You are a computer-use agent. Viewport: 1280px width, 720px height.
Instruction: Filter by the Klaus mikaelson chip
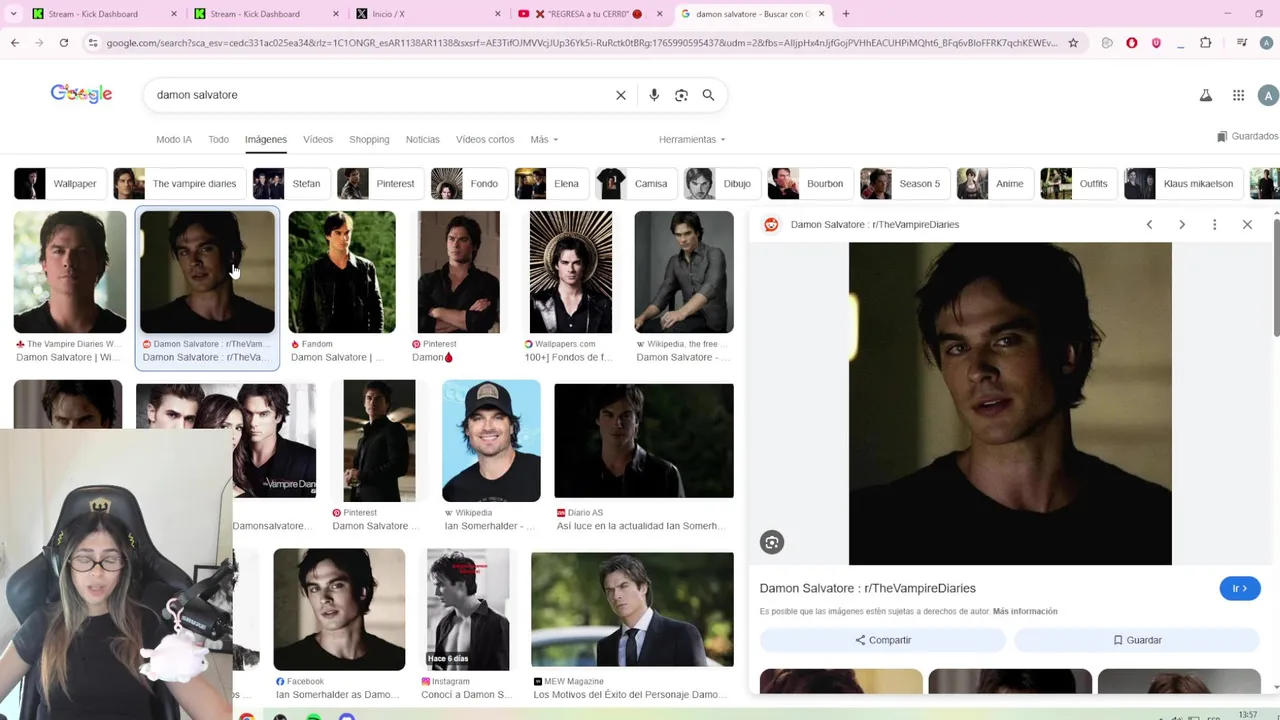[1182, 184]
